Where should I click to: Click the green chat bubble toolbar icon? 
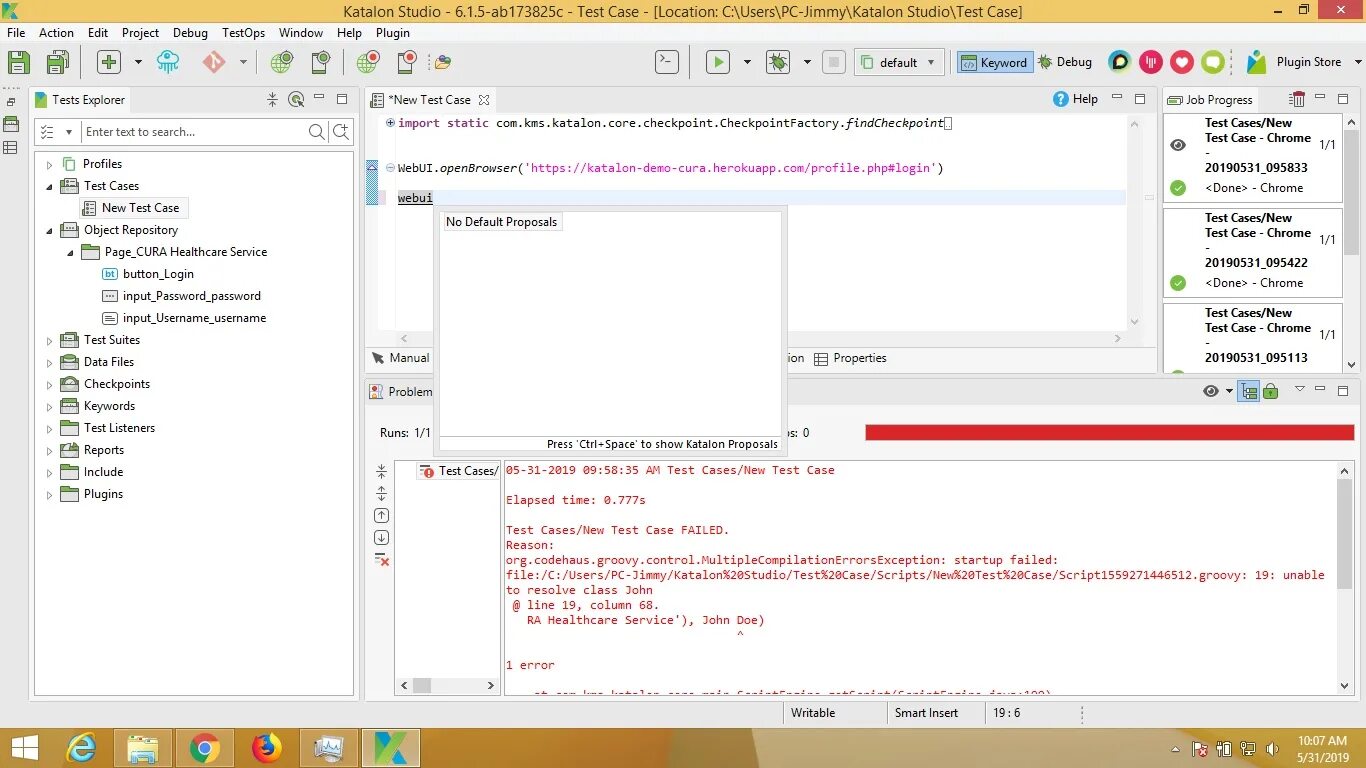(1213, 62)
